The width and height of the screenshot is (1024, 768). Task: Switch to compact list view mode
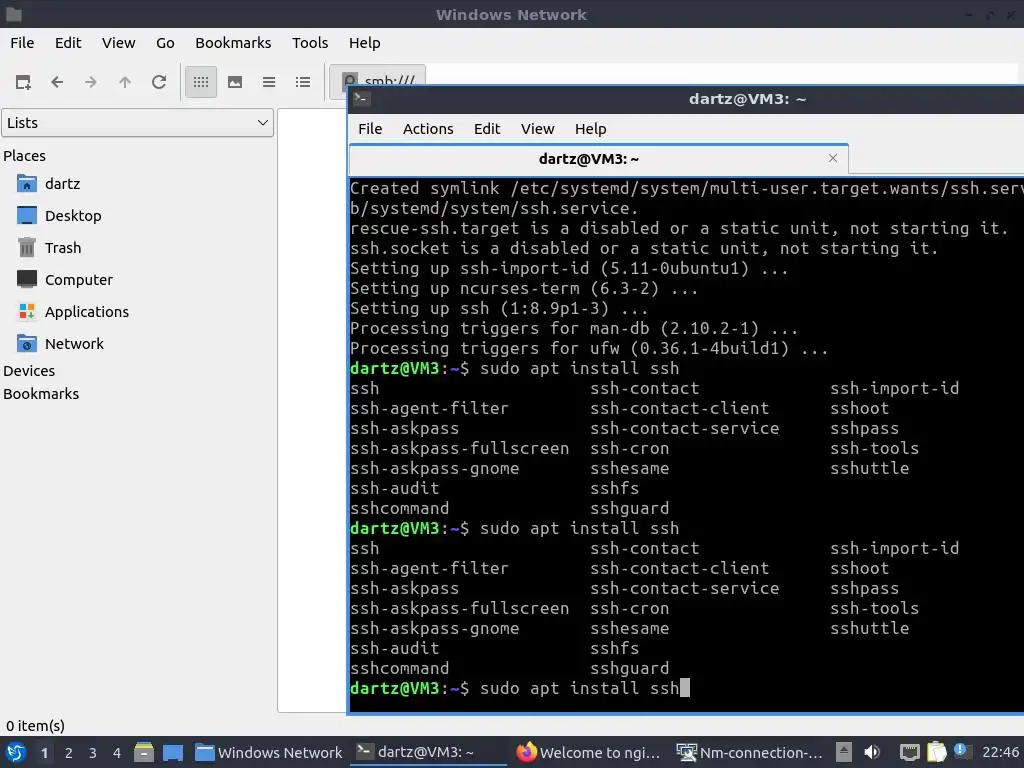click(x=269, y=82)
